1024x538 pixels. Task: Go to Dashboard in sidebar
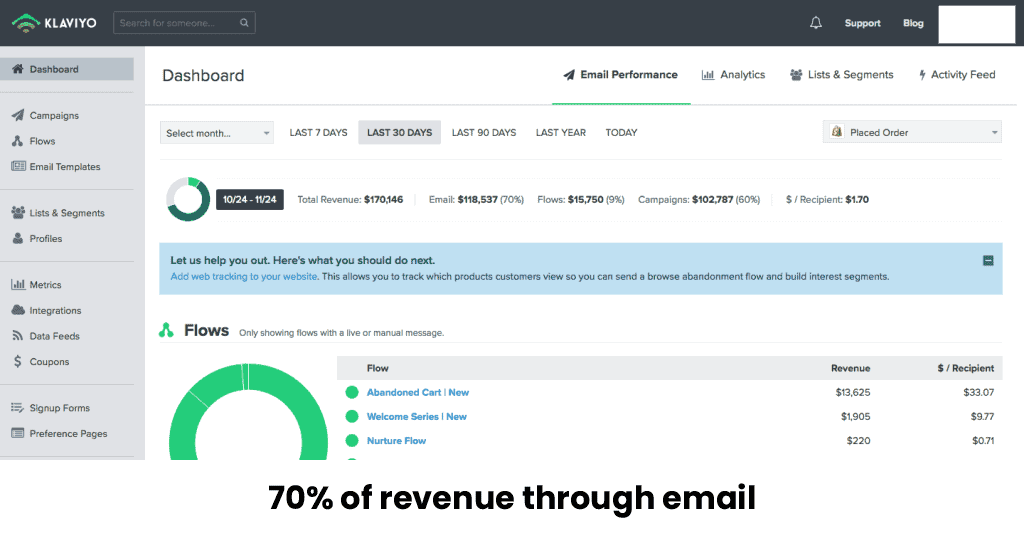(67, 69)
